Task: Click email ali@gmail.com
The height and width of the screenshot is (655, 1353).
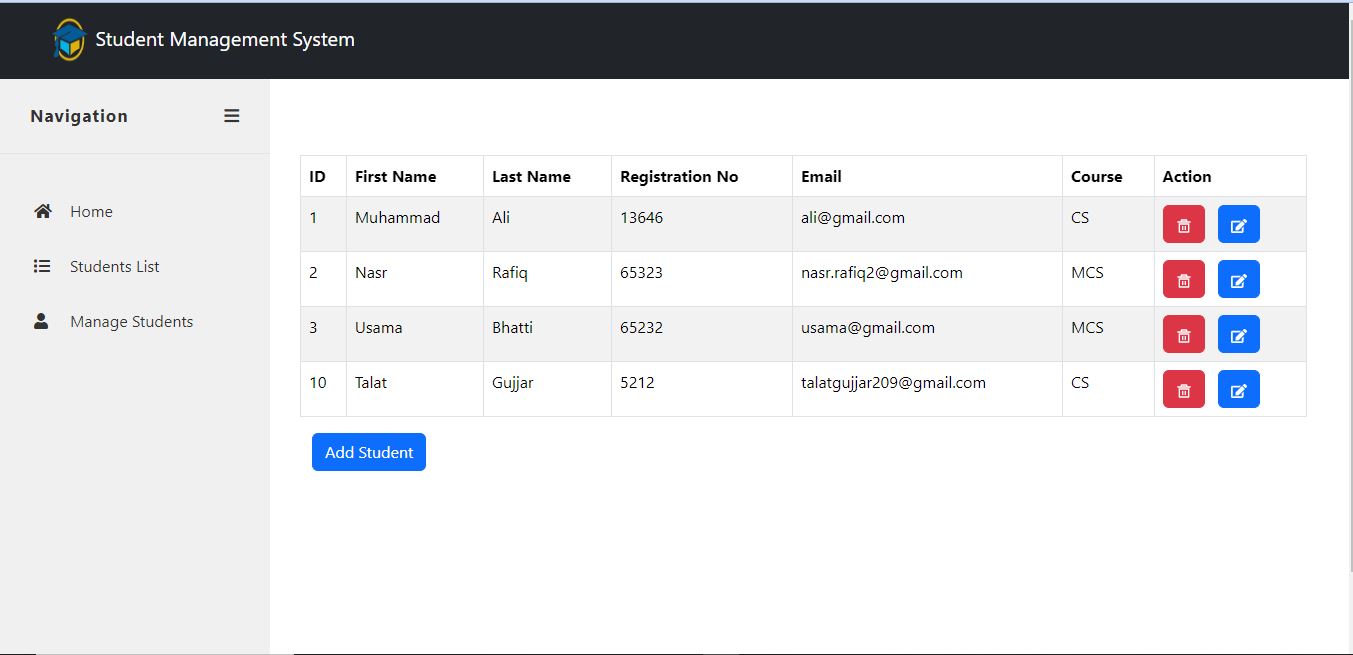Action: pyautogui.click(x=853, y=217)
